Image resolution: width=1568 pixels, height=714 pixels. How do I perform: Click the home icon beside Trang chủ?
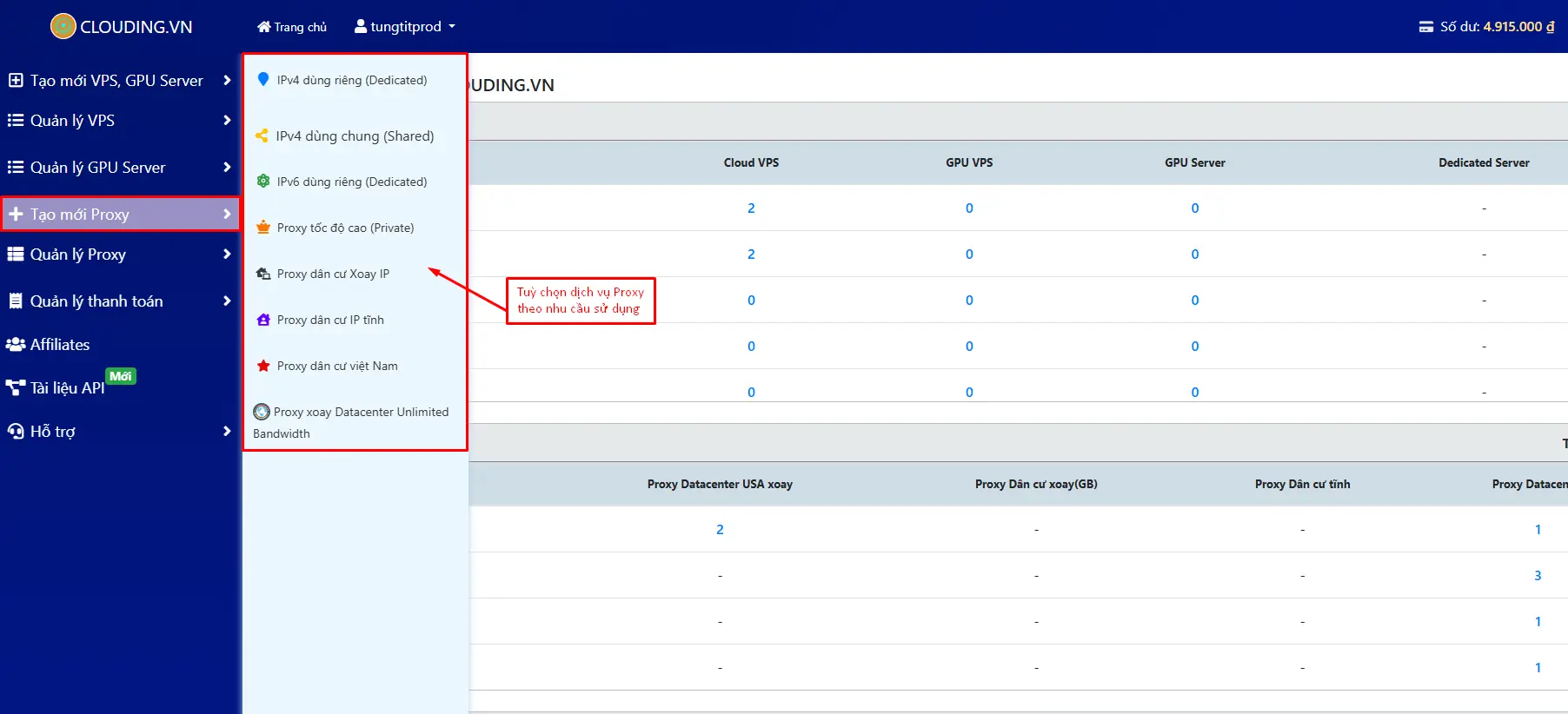point(264,27)
